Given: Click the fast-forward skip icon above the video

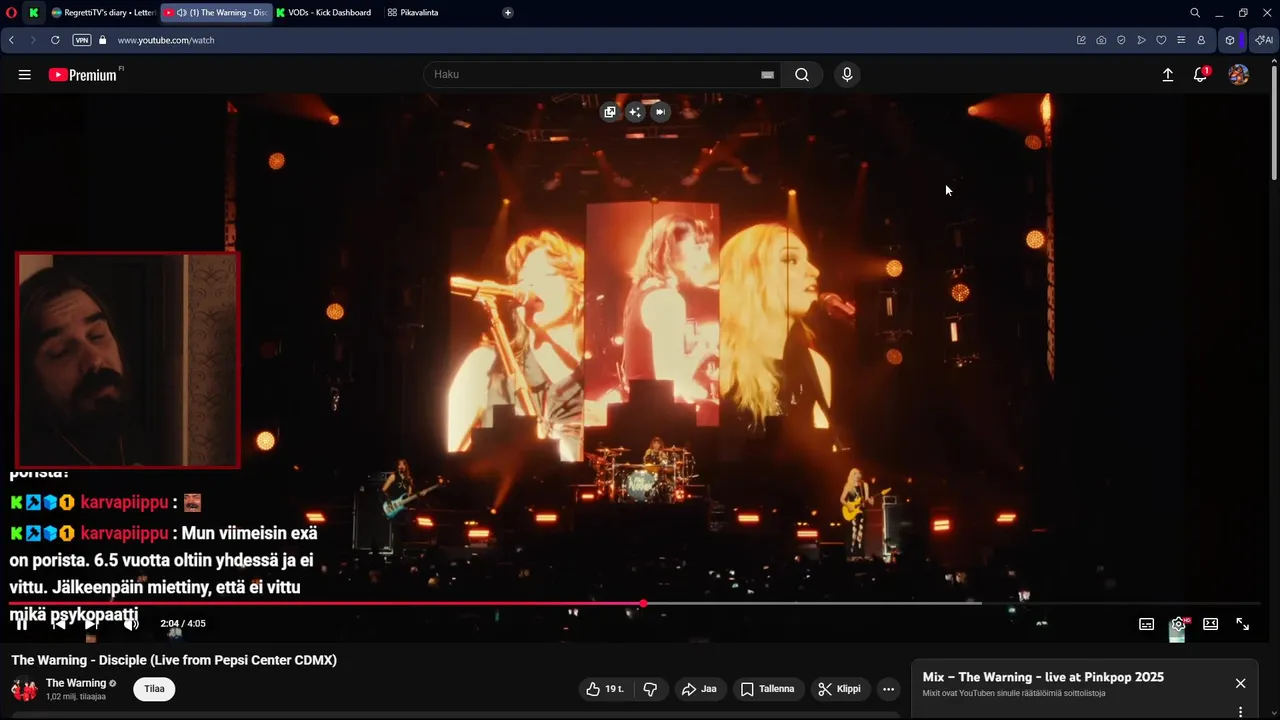Looking at the screenshot, I should click(660, 112).
